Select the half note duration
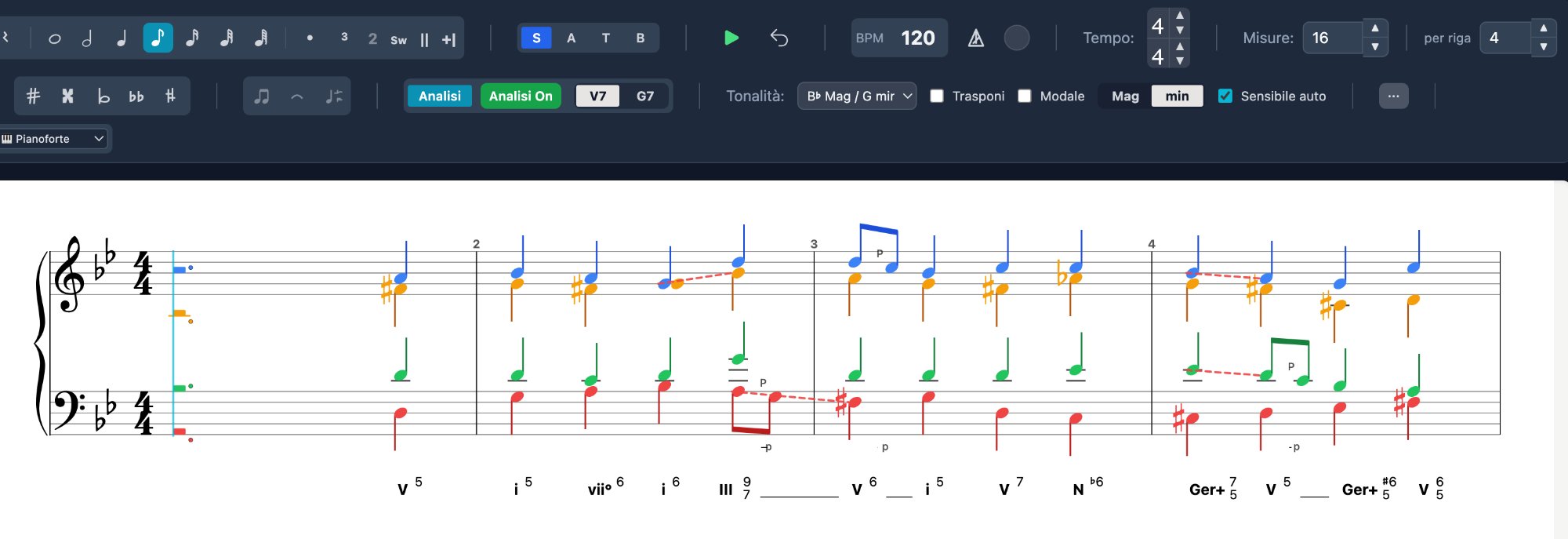This screenshot has height=539, width=1568. (x=88, y=38)
